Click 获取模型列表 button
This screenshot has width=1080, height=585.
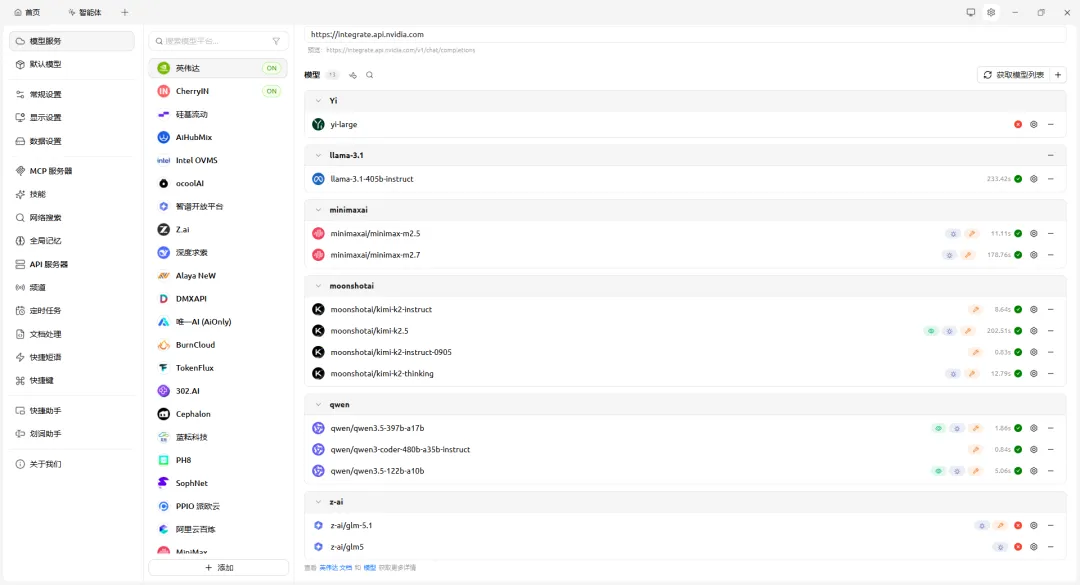coord(1014,74)
